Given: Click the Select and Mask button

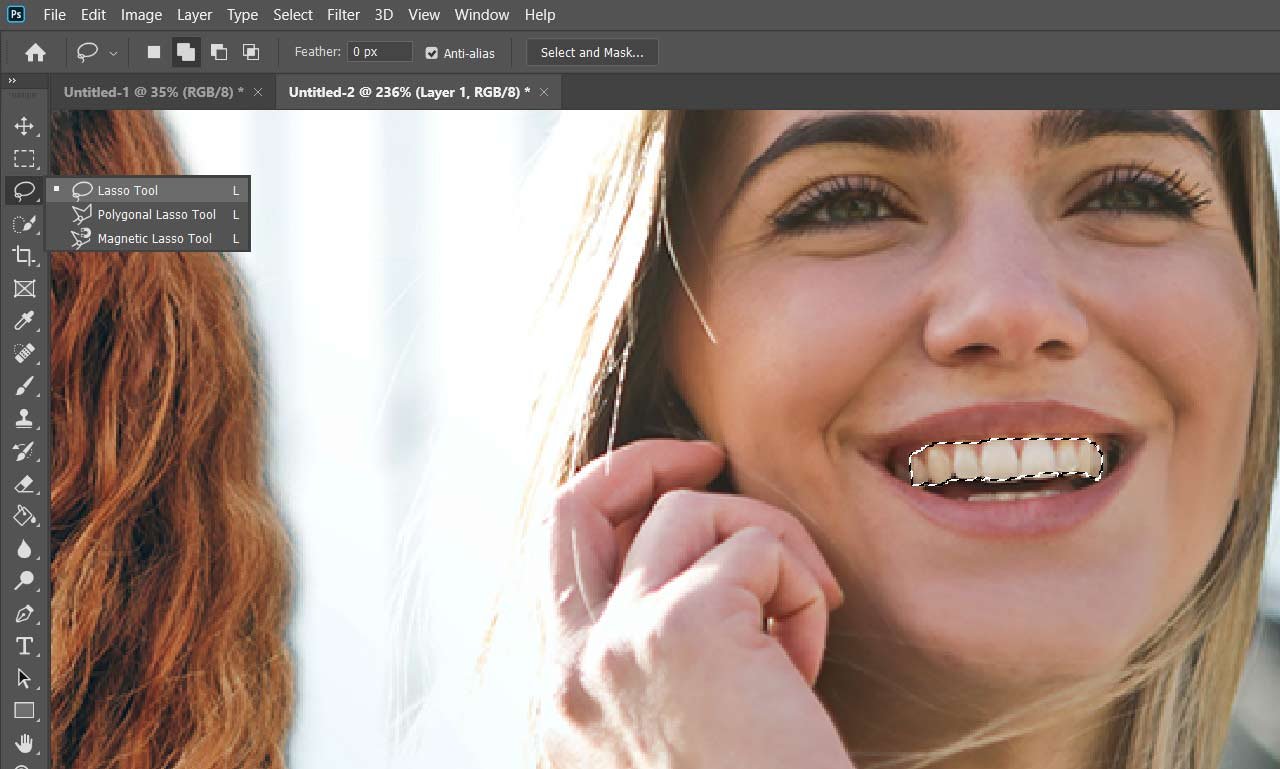Looking at the screenshot, I should 592,52.
